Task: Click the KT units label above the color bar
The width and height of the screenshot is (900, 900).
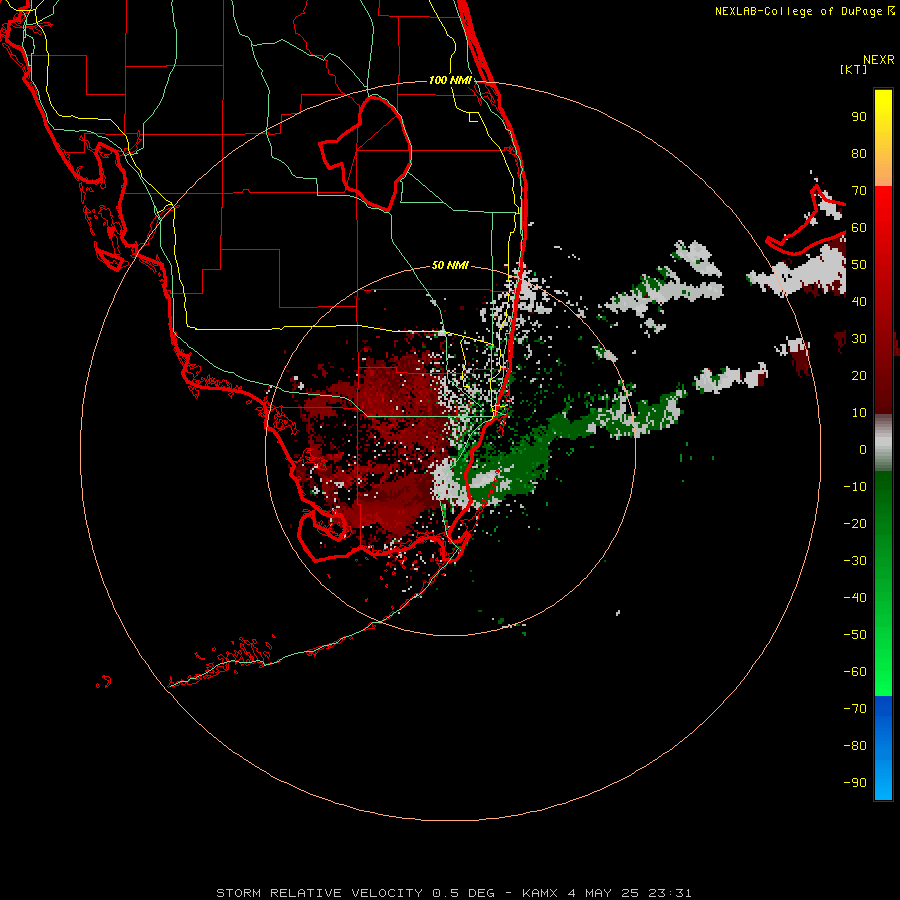Action: point(854,69)
